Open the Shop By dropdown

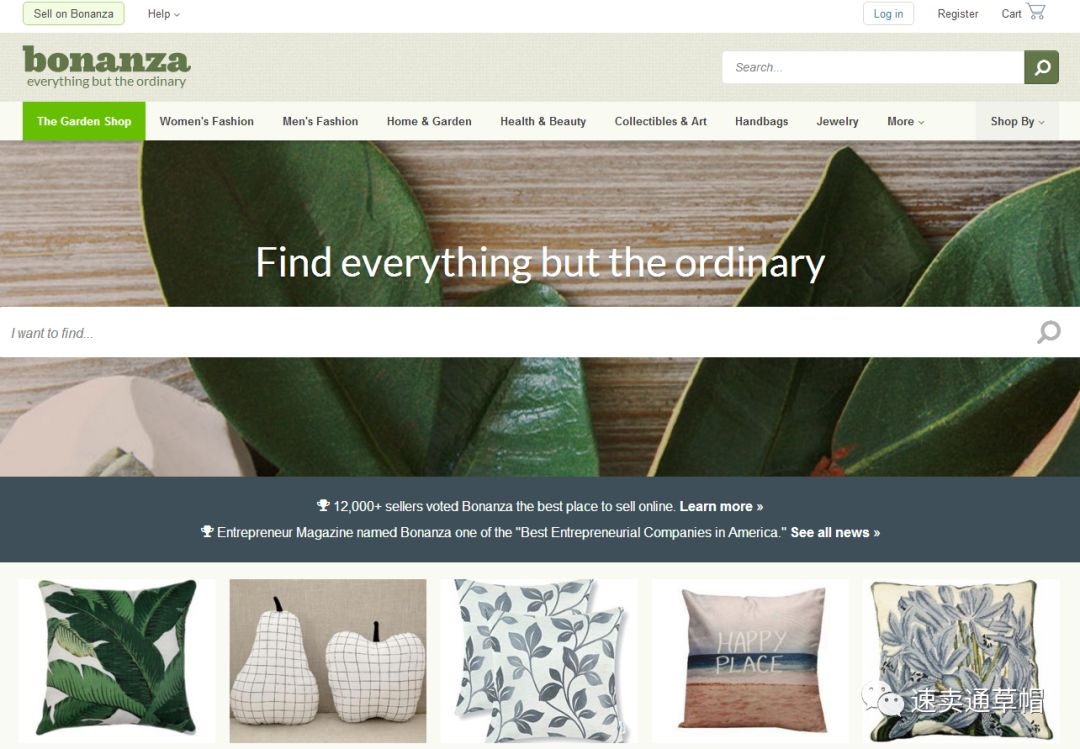(x=1017, y=121)
